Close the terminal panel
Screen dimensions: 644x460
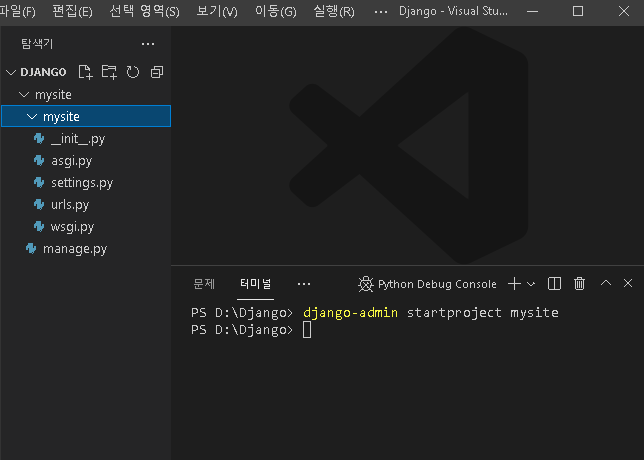[x=628, y=283]
